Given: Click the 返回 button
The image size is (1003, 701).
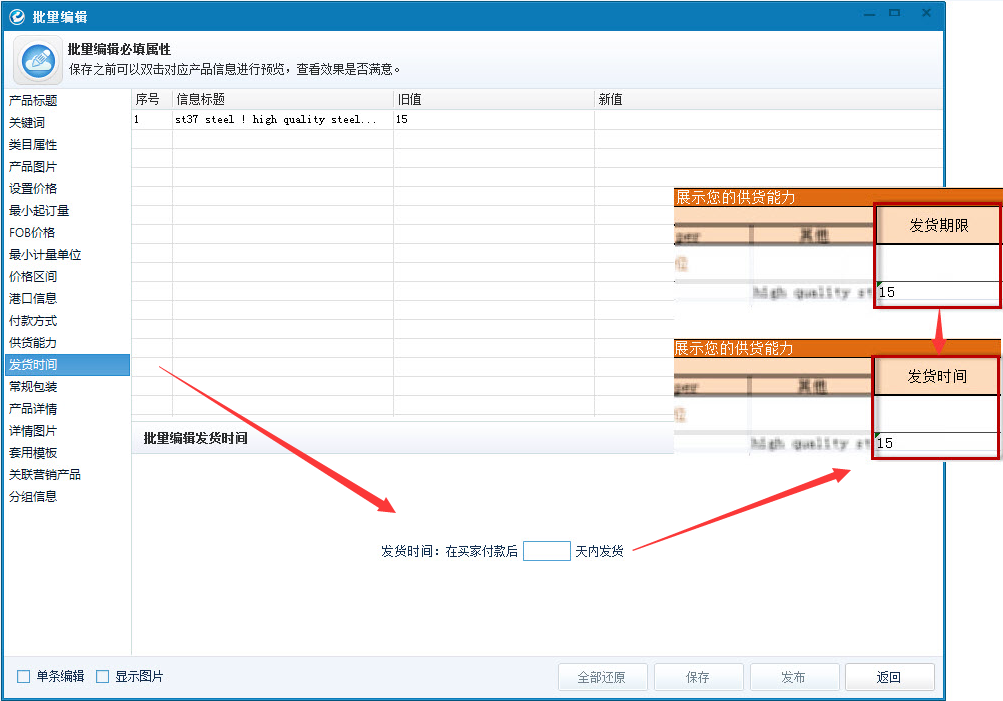Looking at the screenshot, I should pyautogui.click(x=889, y=677).
